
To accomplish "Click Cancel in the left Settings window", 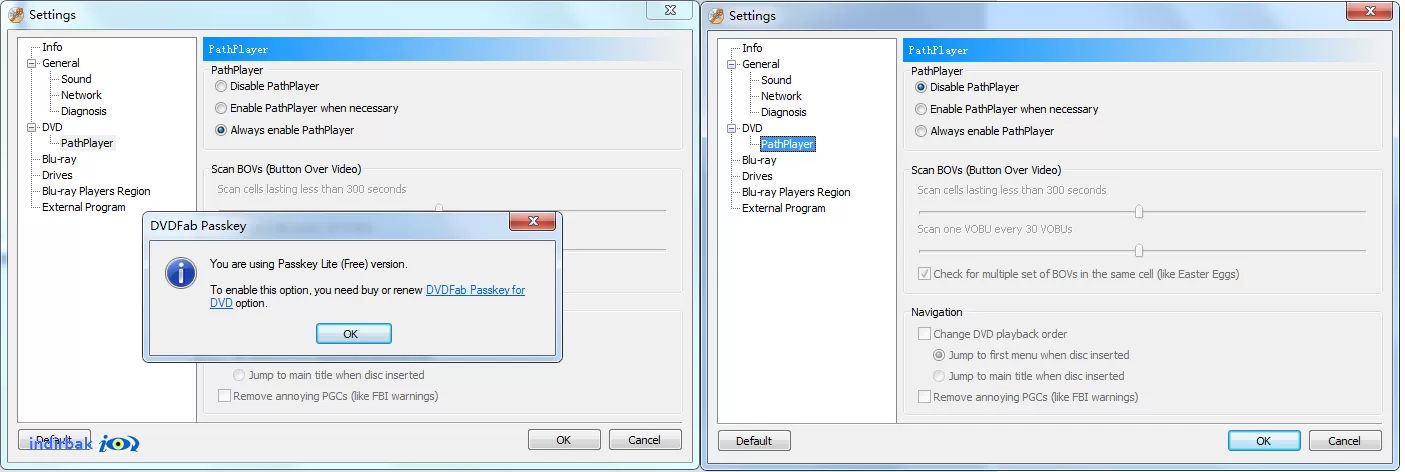I will click(644, 440).
